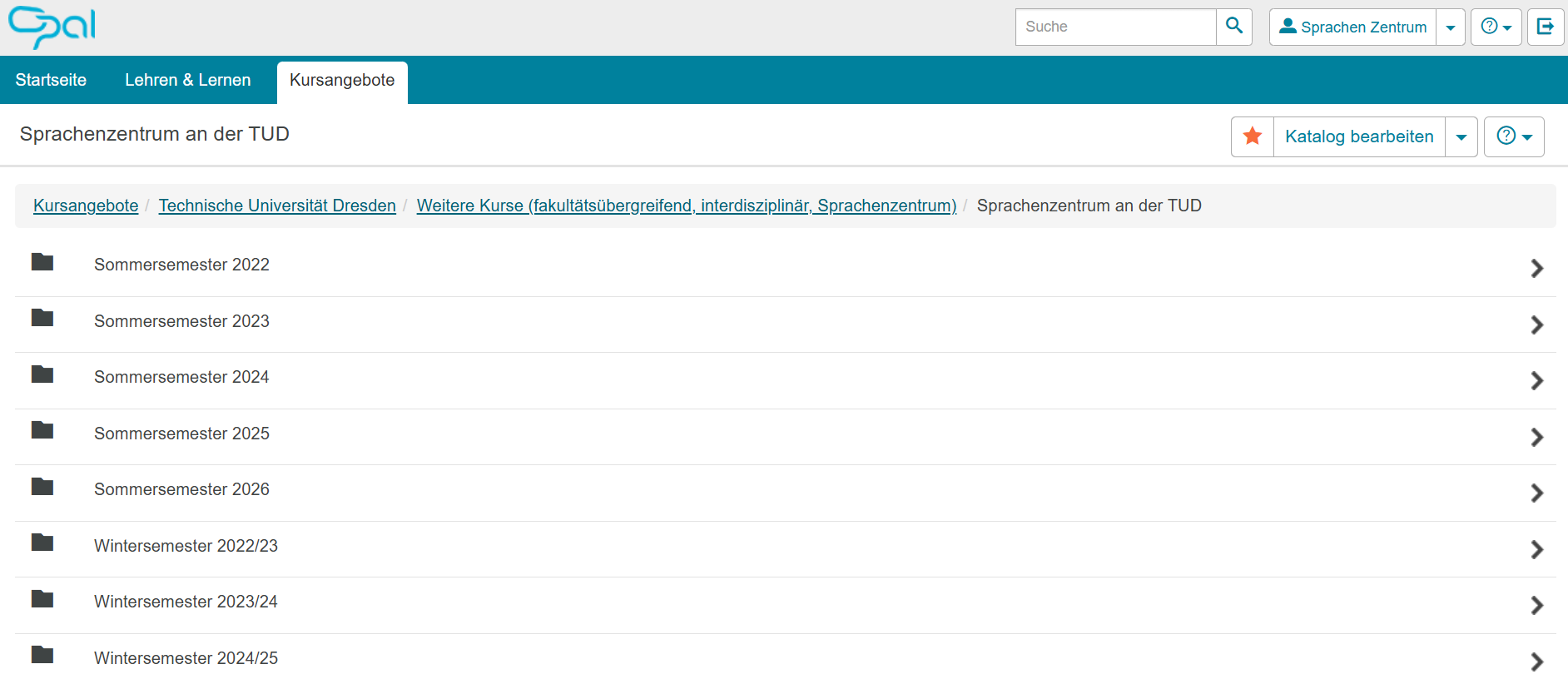
Task: Click the logout icon in header
Action: (1546, 27)
